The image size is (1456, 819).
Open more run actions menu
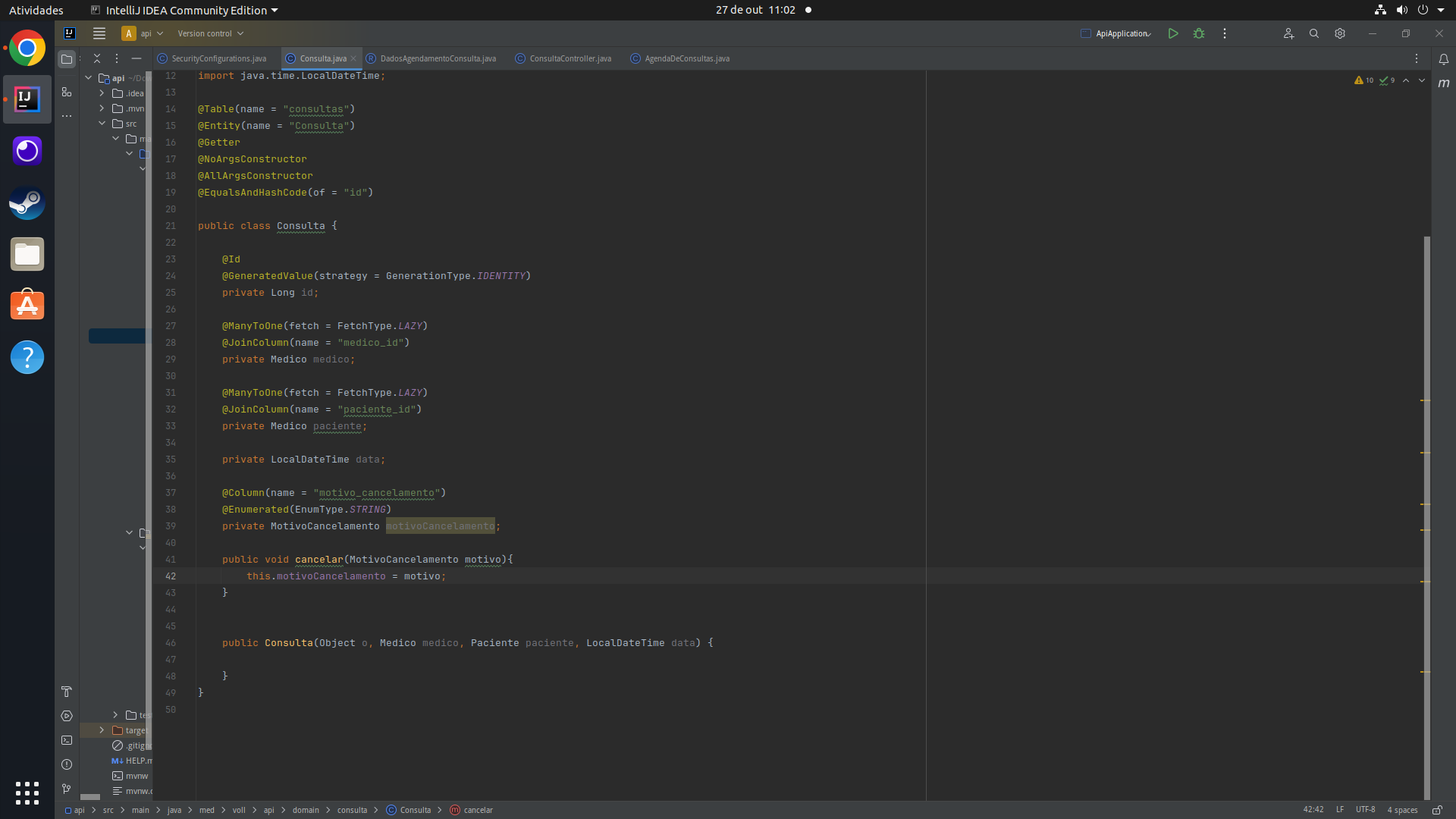point(1225,33)
